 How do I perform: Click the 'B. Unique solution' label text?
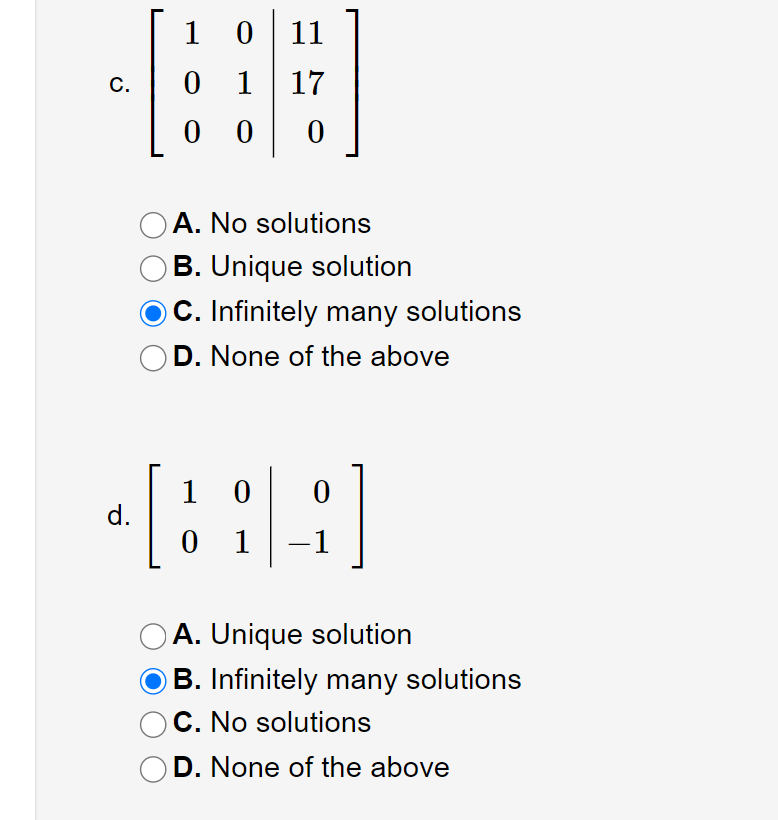tap(291, 267)
